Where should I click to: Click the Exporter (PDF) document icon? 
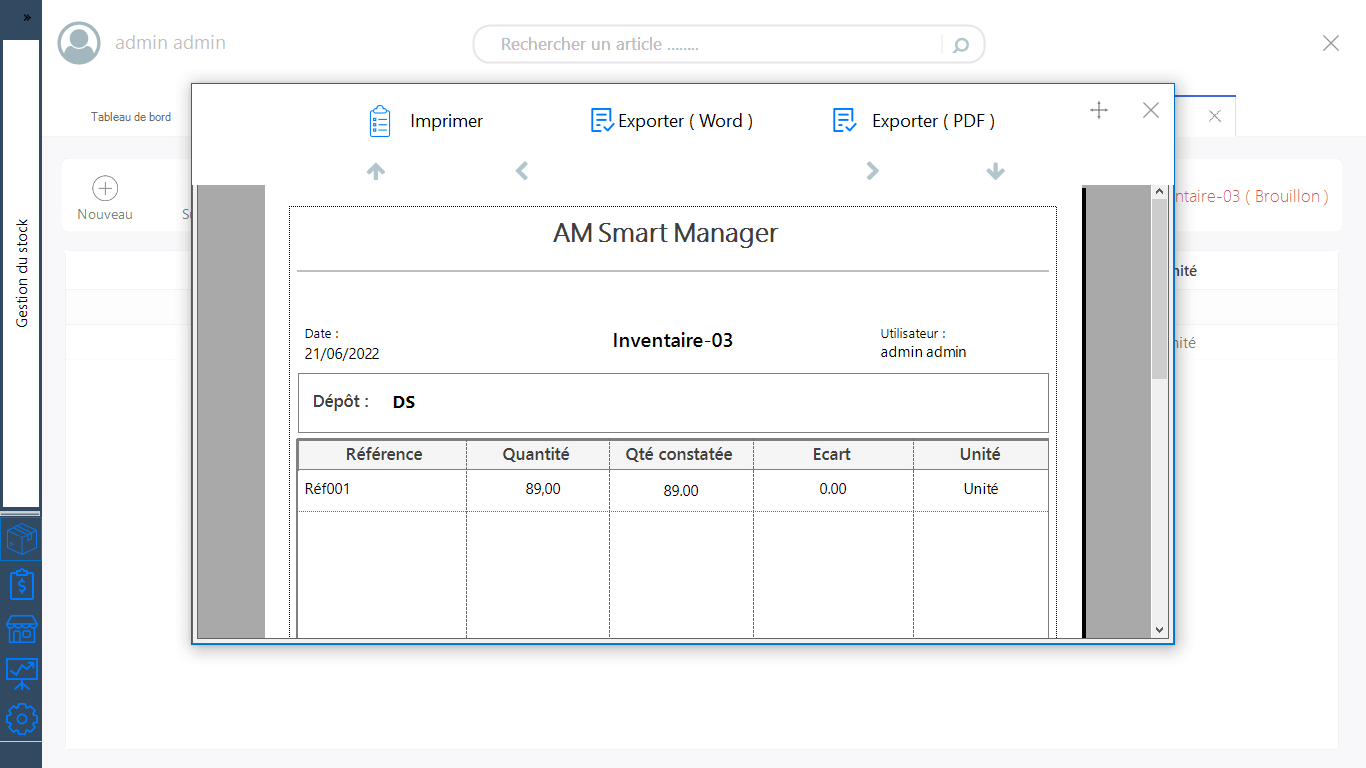845,121
